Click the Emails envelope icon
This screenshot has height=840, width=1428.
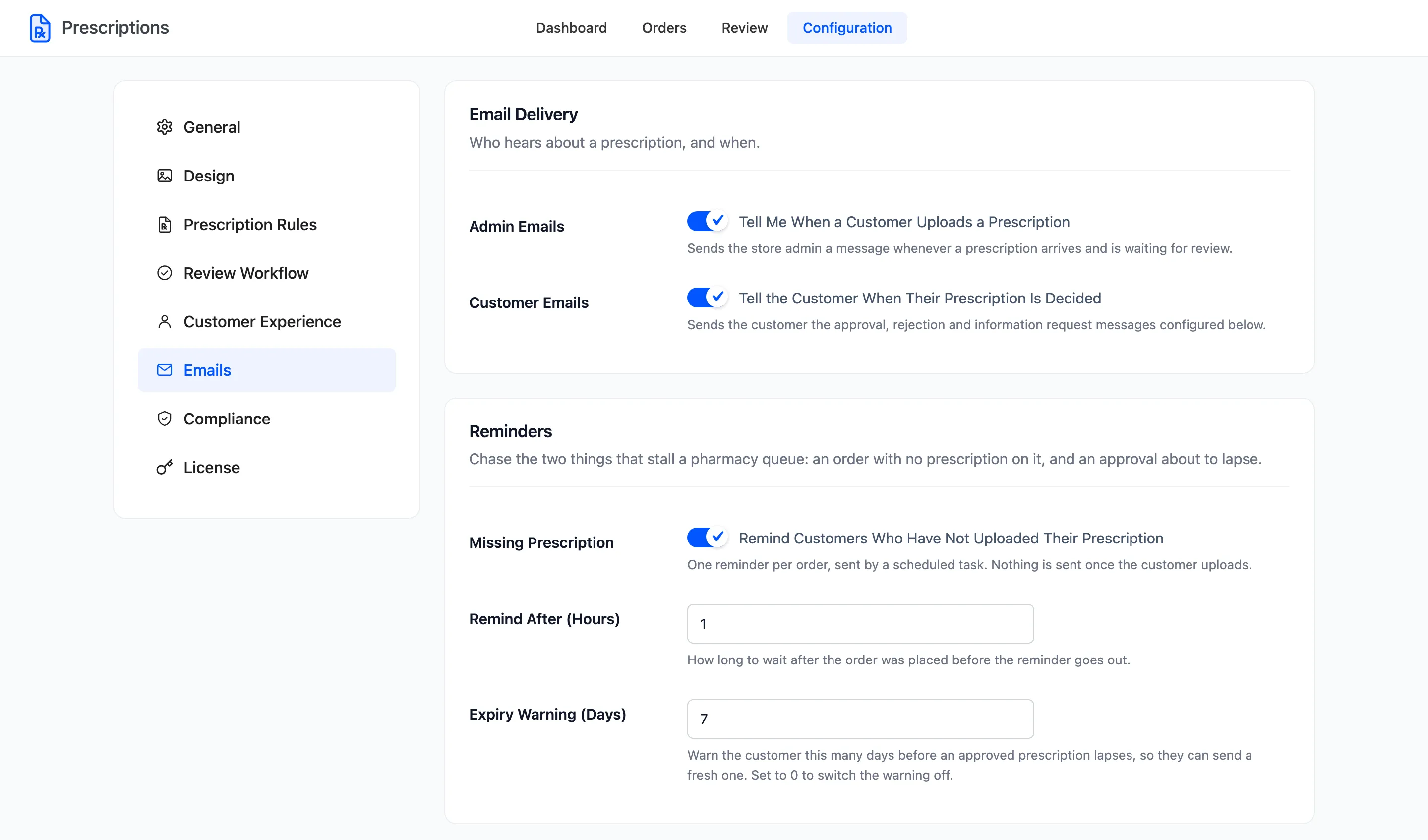coord(164,370)
